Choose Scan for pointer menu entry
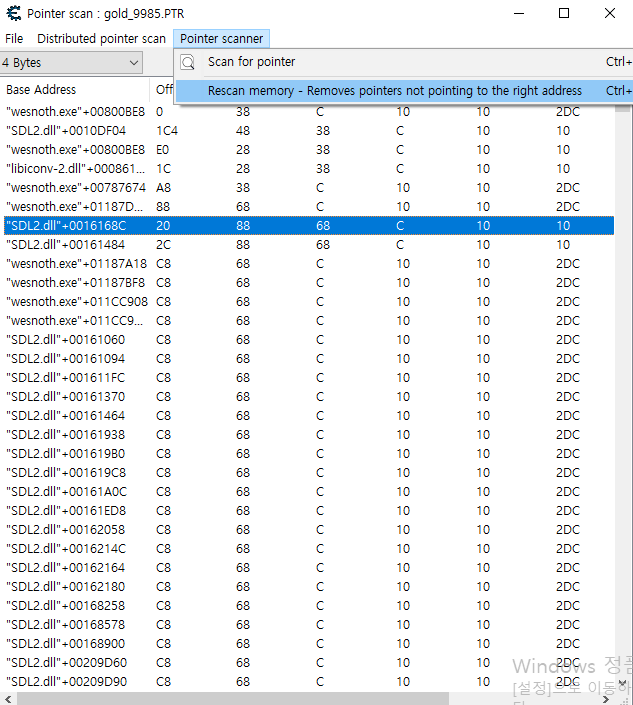The width and height of the screenshot is (633, 705). [x=404, y=62]
